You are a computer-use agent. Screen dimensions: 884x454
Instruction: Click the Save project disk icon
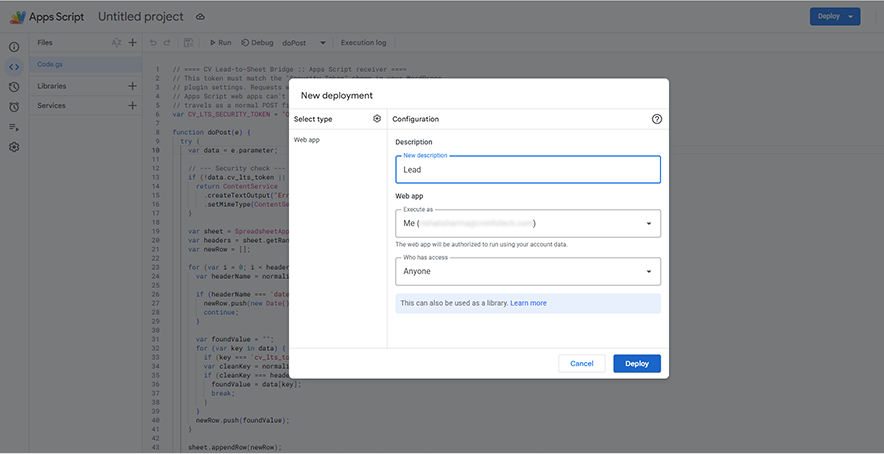pyautogui.click(x=189, y=42)
